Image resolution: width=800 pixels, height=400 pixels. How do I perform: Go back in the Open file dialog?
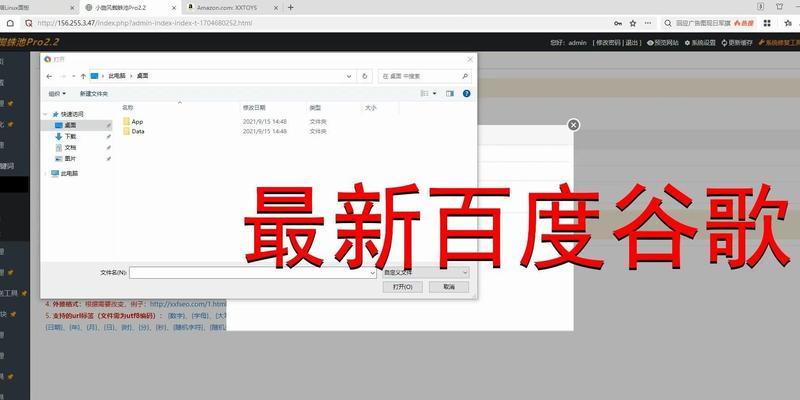[x=49, y=76]
